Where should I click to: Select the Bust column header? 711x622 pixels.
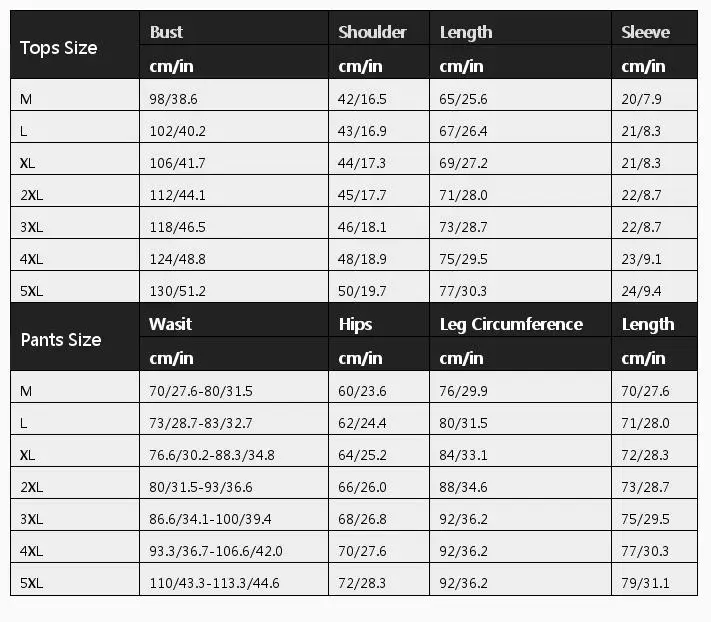(166, 32)
